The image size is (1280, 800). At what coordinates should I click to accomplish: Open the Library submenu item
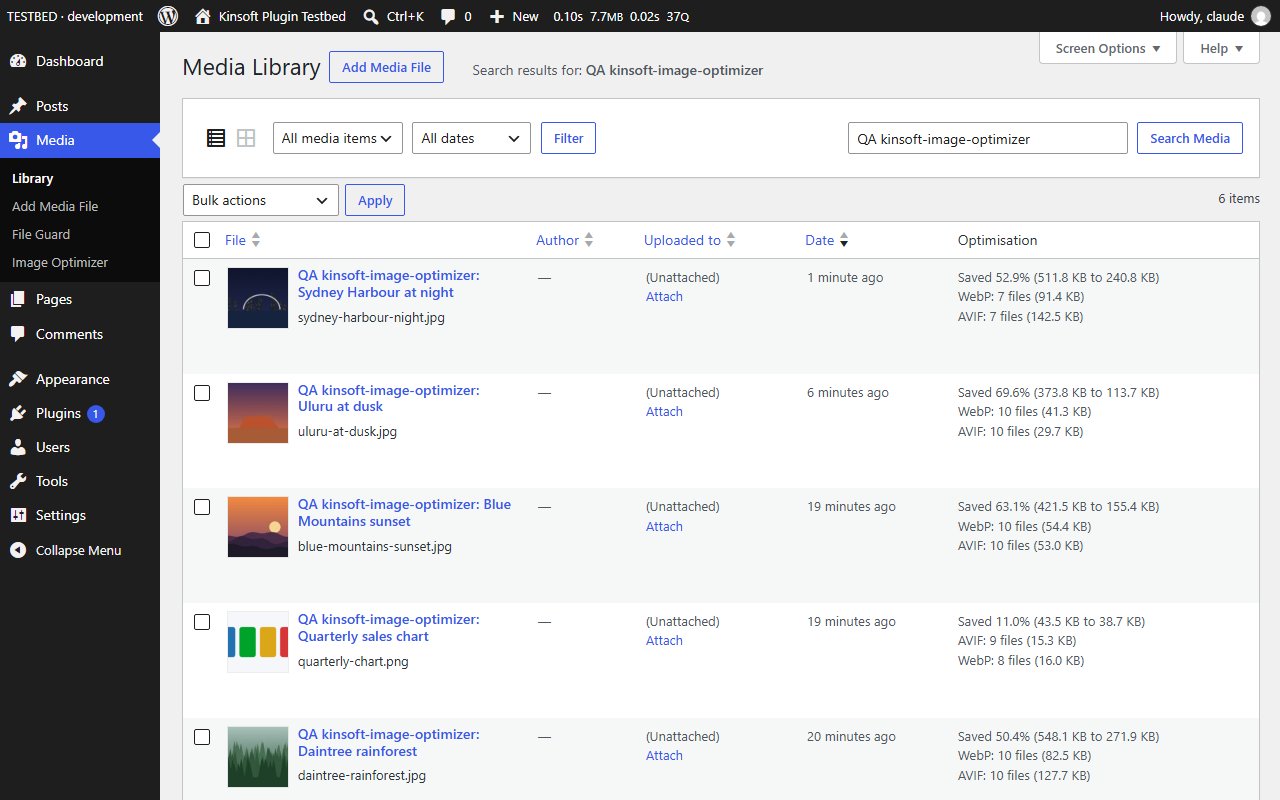pos(80,178)
